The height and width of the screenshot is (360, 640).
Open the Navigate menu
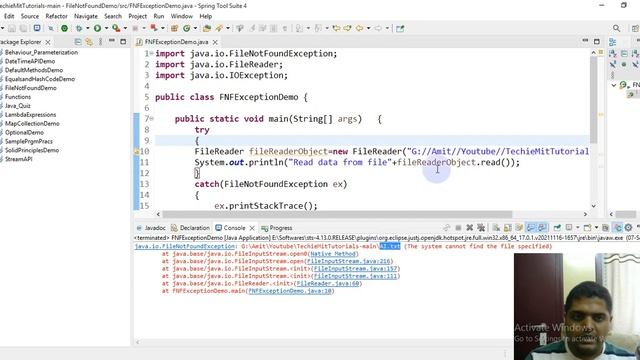point(86,16)
